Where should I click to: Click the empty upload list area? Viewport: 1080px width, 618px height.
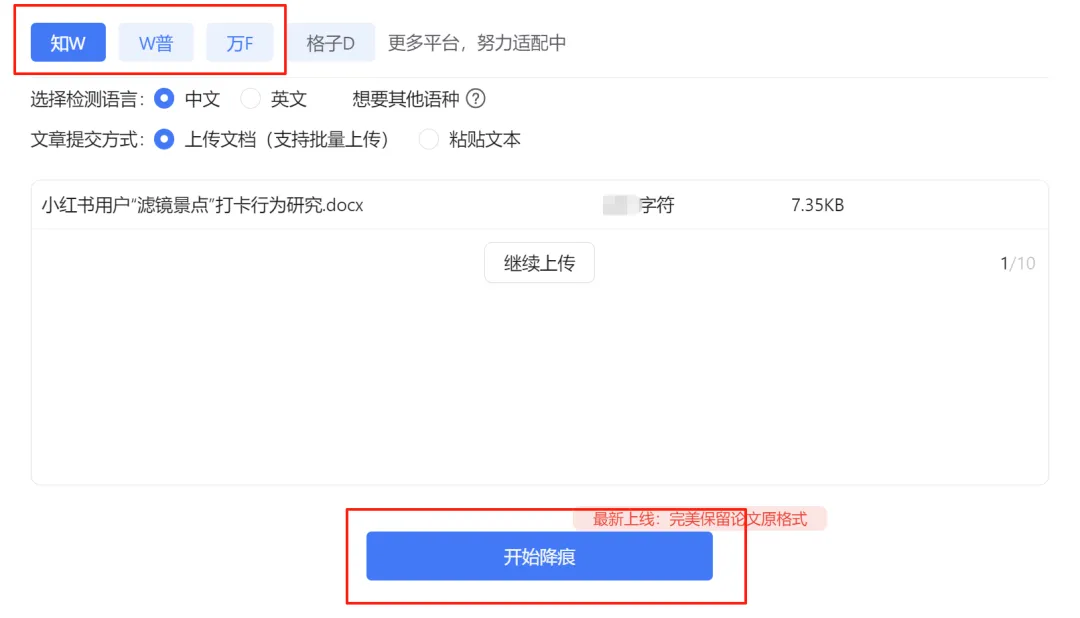[539, 386]
